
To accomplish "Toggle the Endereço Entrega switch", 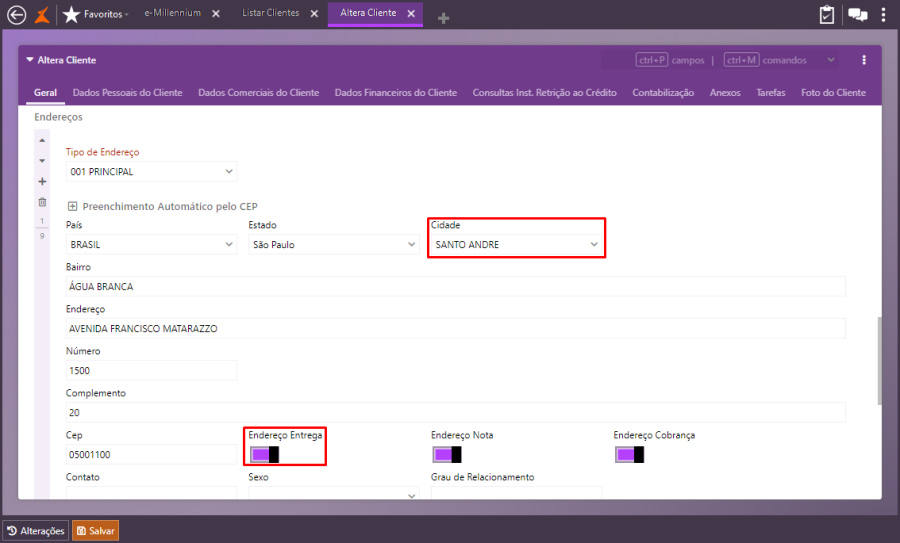I will [x=265, y=455].
